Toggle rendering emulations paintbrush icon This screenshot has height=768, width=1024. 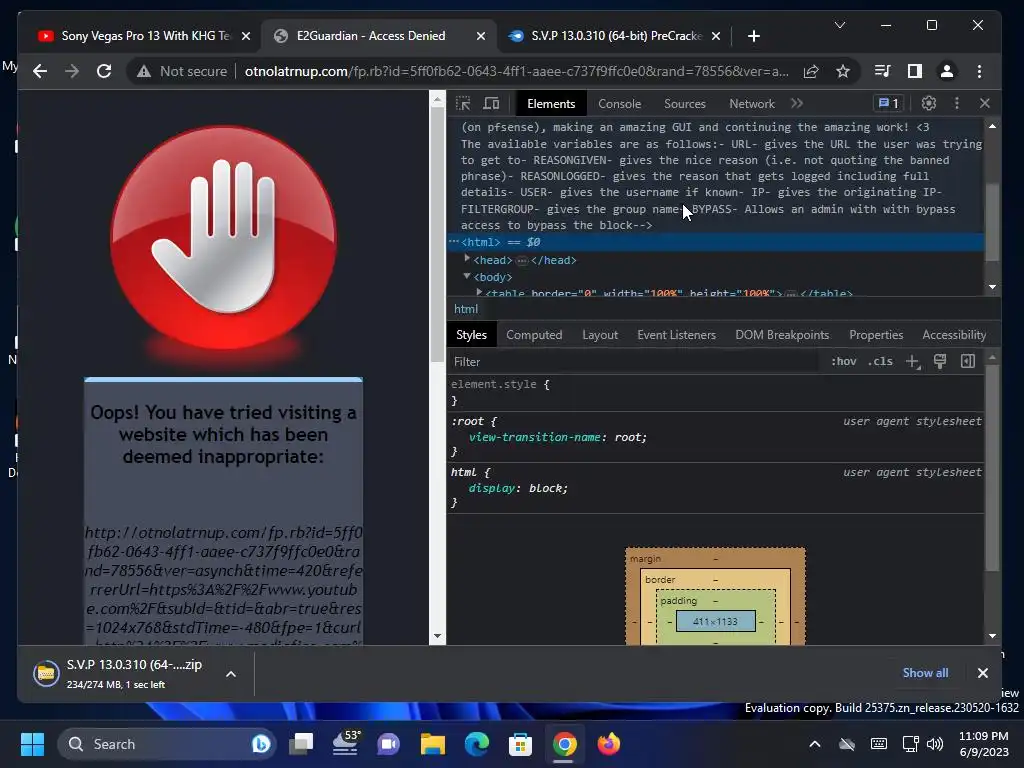tap(940, 362)
